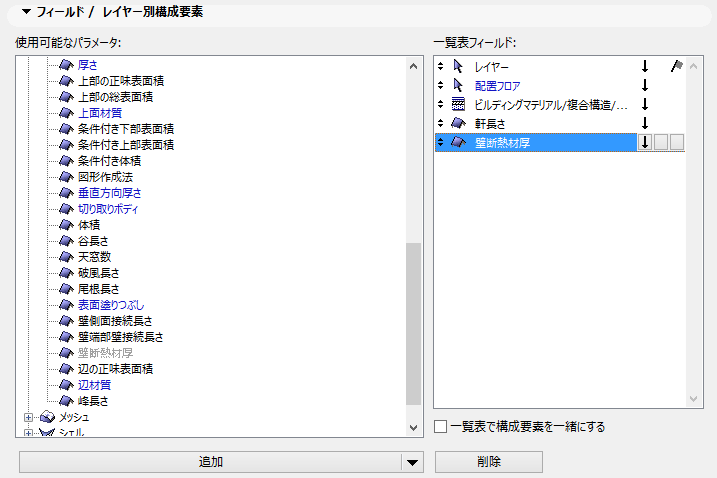Click reorder handle of 軒長さ field
Image resolution: width=717 pixels, height=478 pixels.
tap(440, 123)
